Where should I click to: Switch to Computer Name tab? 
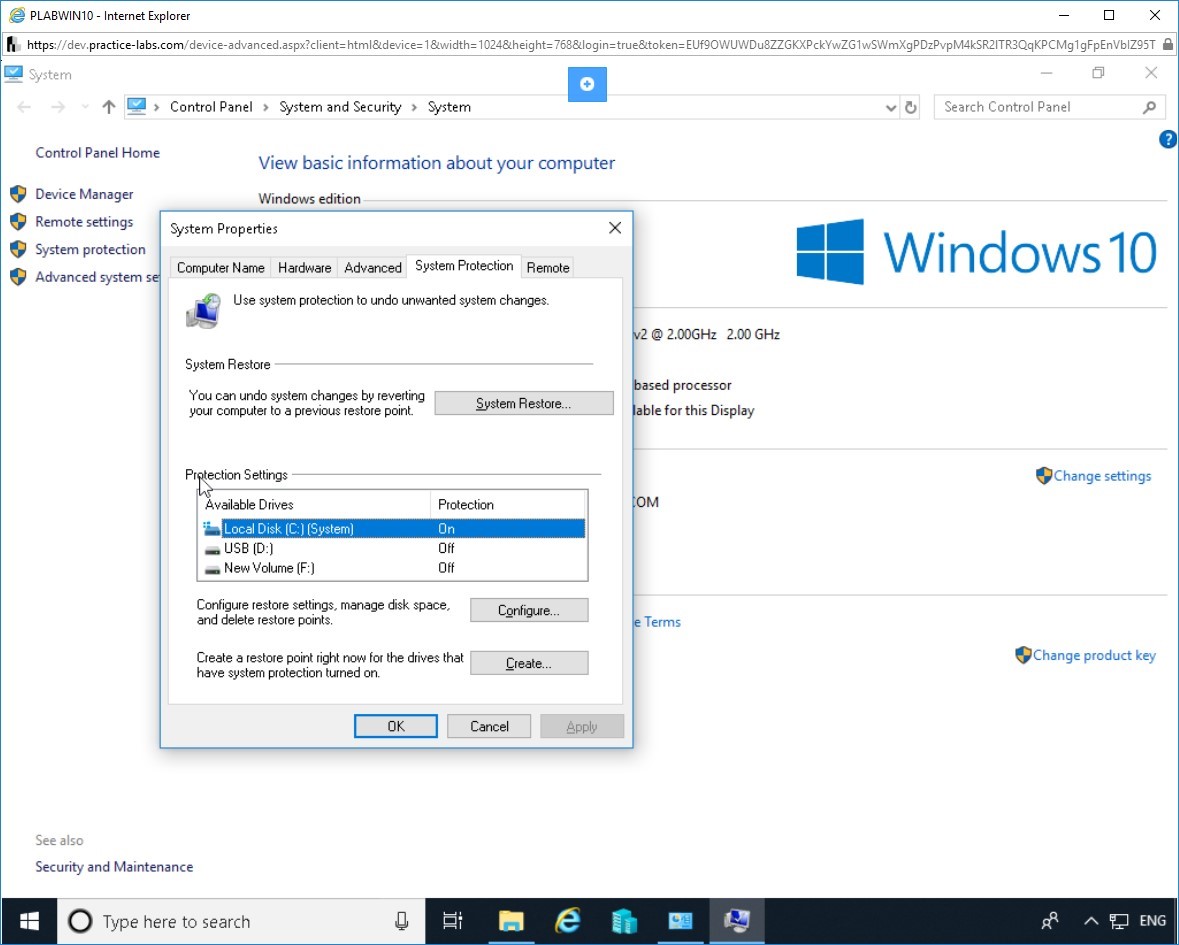[x=220, y=268]
